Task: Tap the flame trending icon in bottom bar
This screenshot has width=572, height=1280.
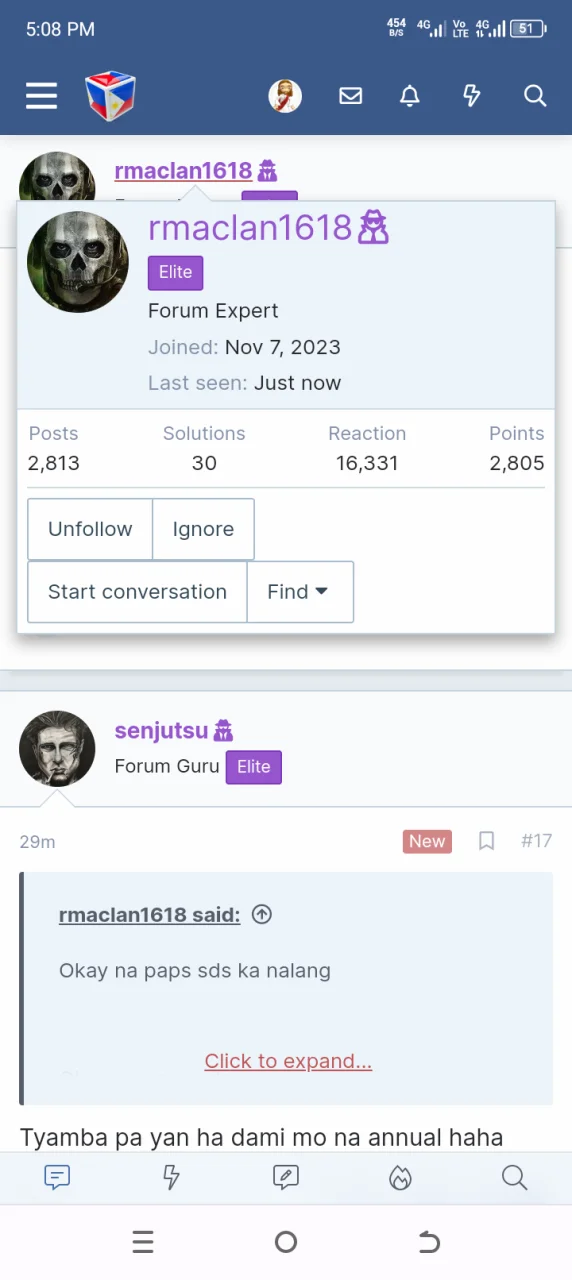Action: 400,1178
